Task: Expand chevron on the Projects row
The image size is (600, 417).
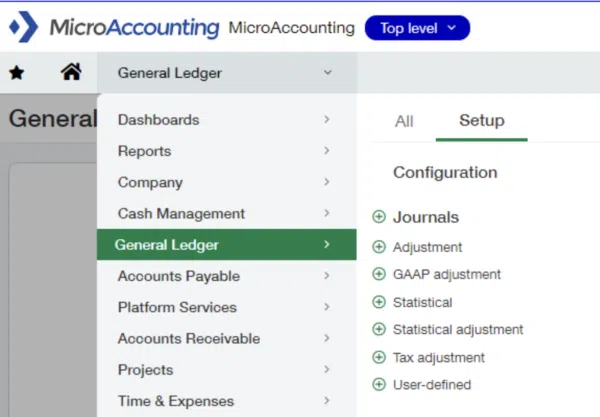Action: click(326, 370)
